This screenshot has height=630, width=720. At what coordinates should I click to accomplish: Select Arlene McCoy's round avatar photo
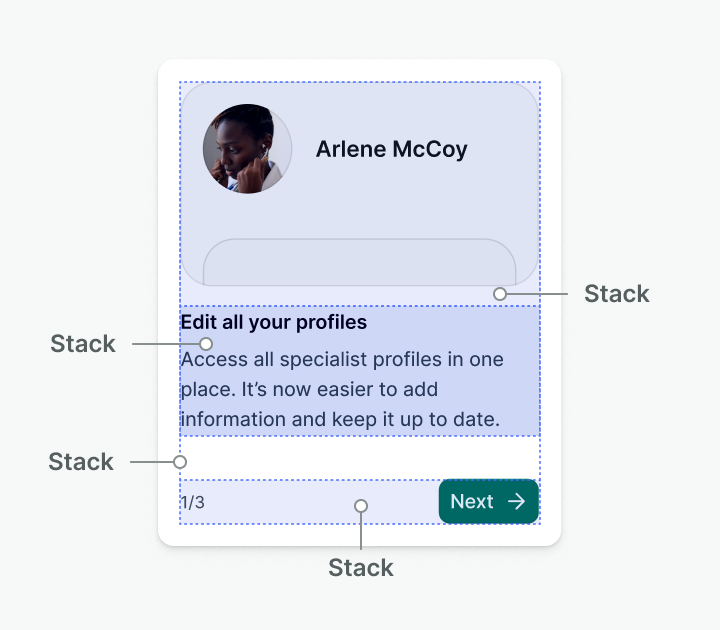tap(247, 149)
